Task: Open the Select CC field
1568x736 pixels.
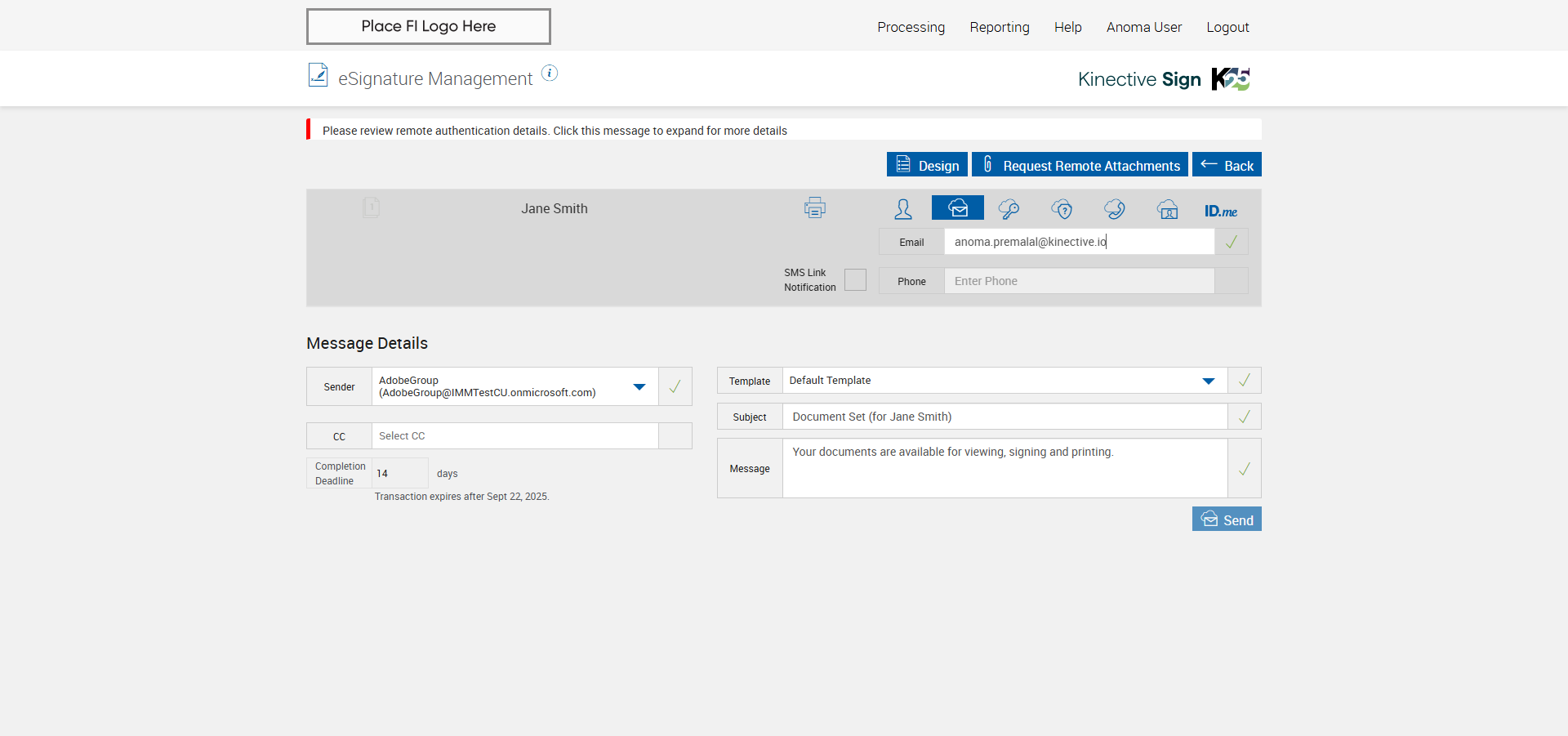Action: (x=514, y=436)
